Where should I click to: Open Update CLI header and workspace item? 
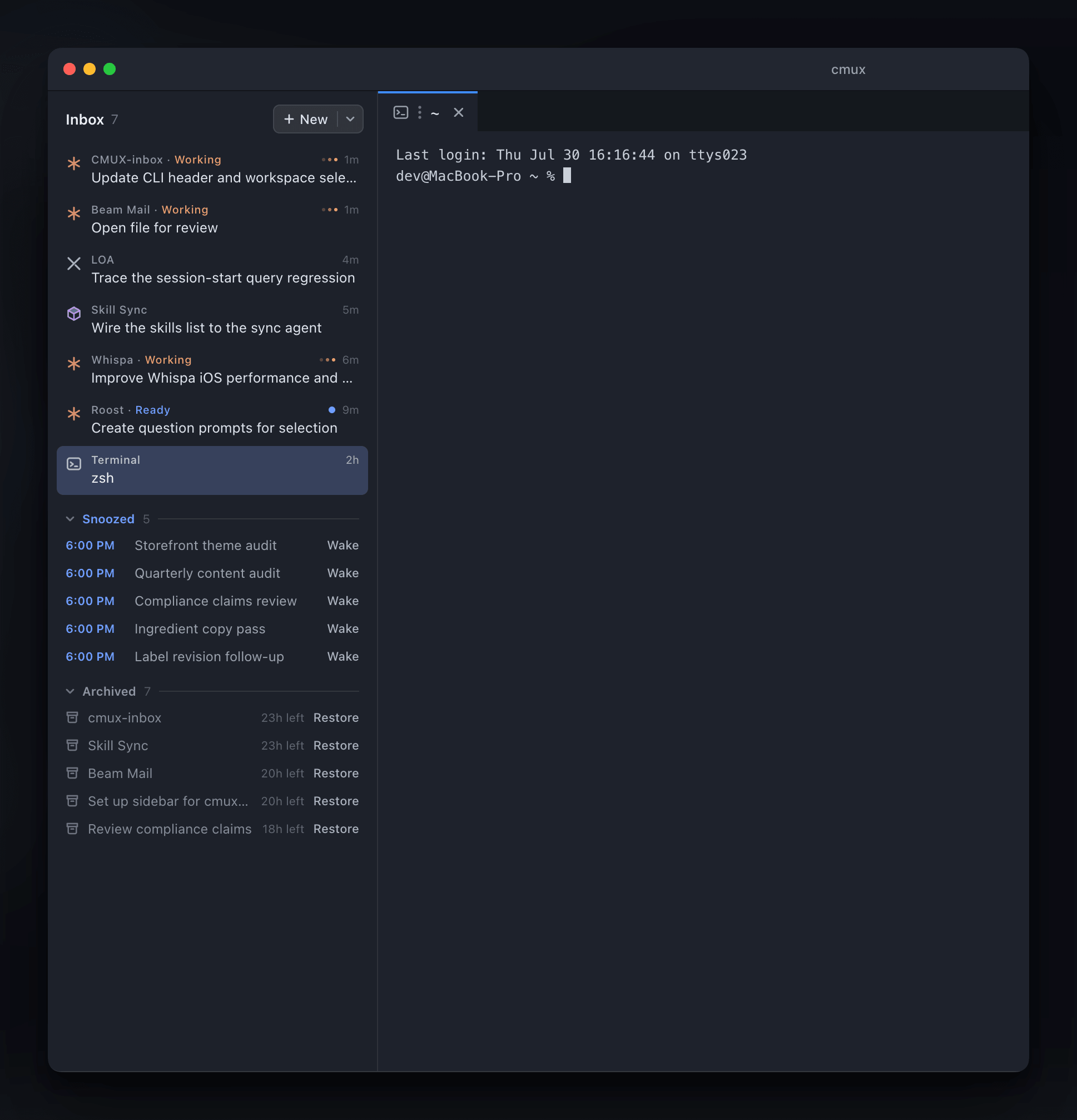tap(212, 170)
